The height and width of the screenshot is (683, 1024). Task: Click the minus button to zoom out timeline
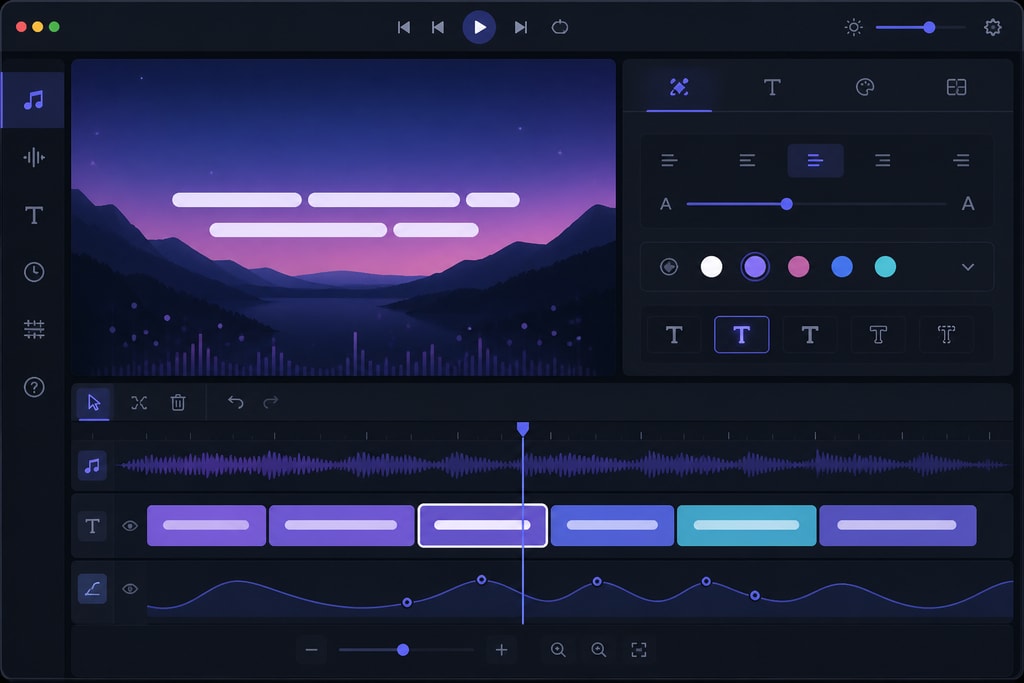[312, 650]
